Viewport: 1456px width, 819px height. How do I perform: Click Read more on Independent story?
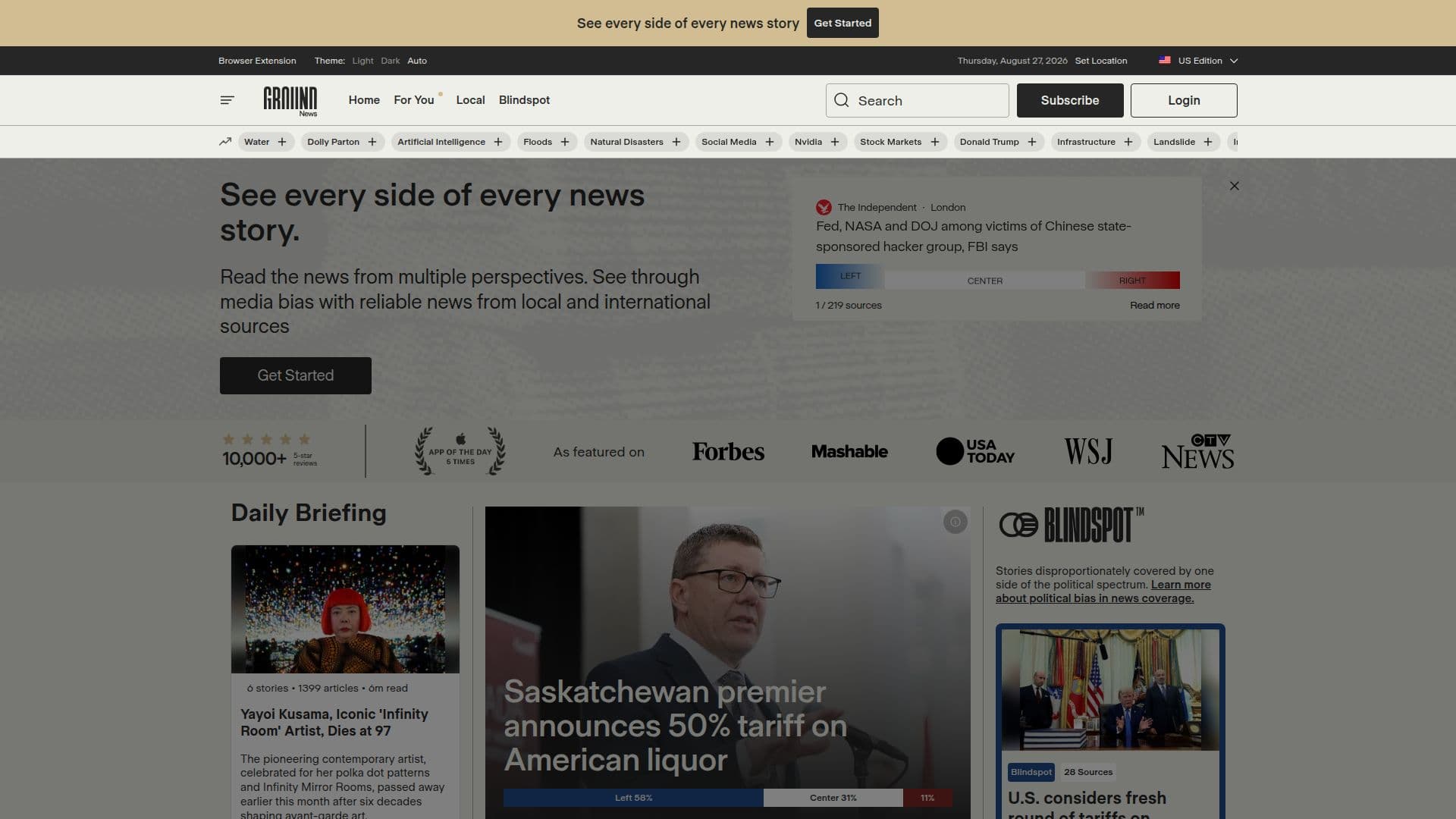1155,306
